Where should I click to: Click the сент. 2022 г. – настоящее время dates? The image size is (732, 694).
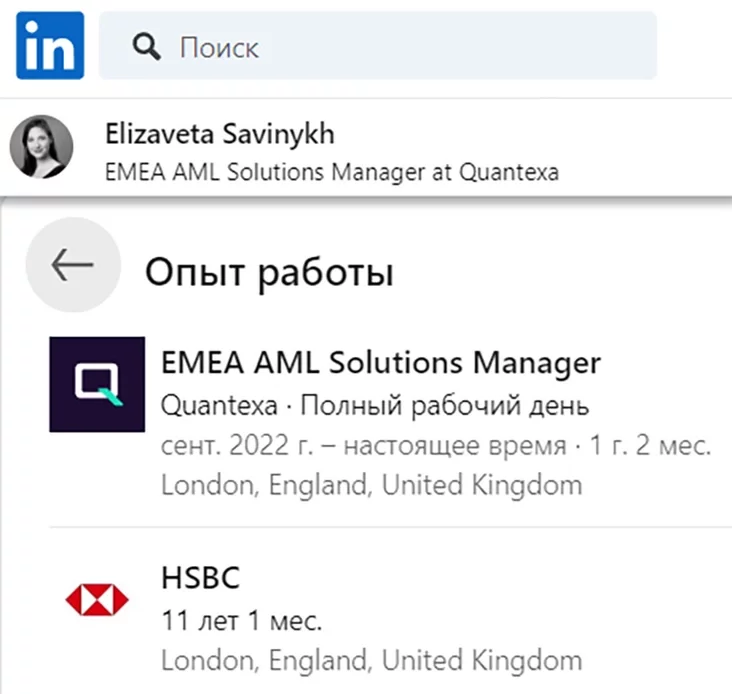pyautogui.click(x=362, y=447)
